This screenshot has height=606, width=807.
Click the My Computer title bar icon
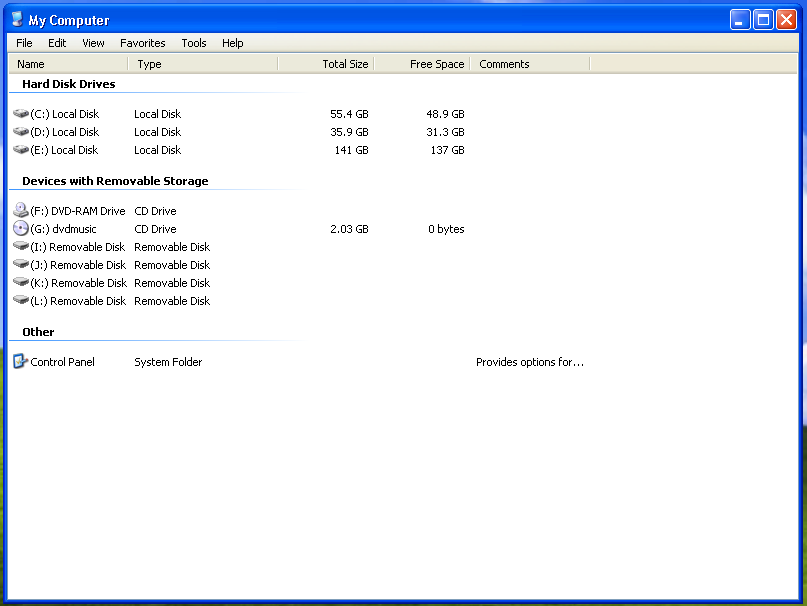pyautogui.click(x=17, y=20)
